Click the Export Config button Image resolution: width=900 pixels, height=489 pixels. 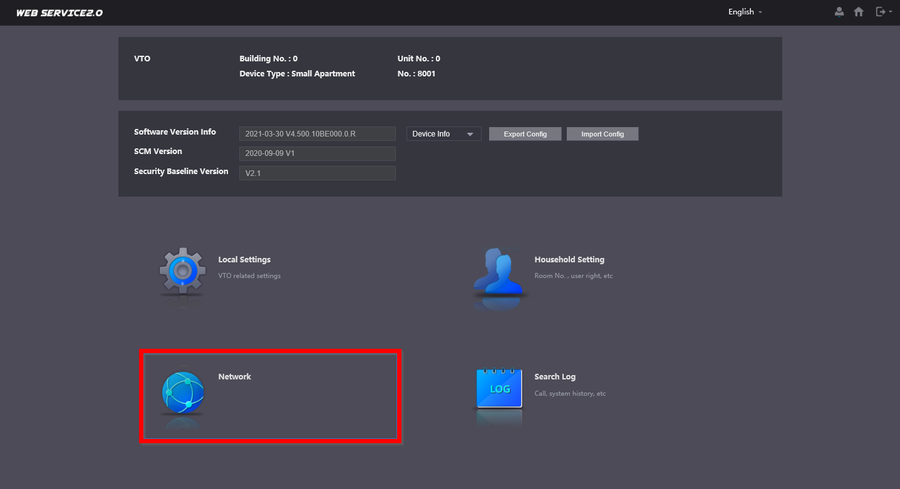[x=525, y=134]
